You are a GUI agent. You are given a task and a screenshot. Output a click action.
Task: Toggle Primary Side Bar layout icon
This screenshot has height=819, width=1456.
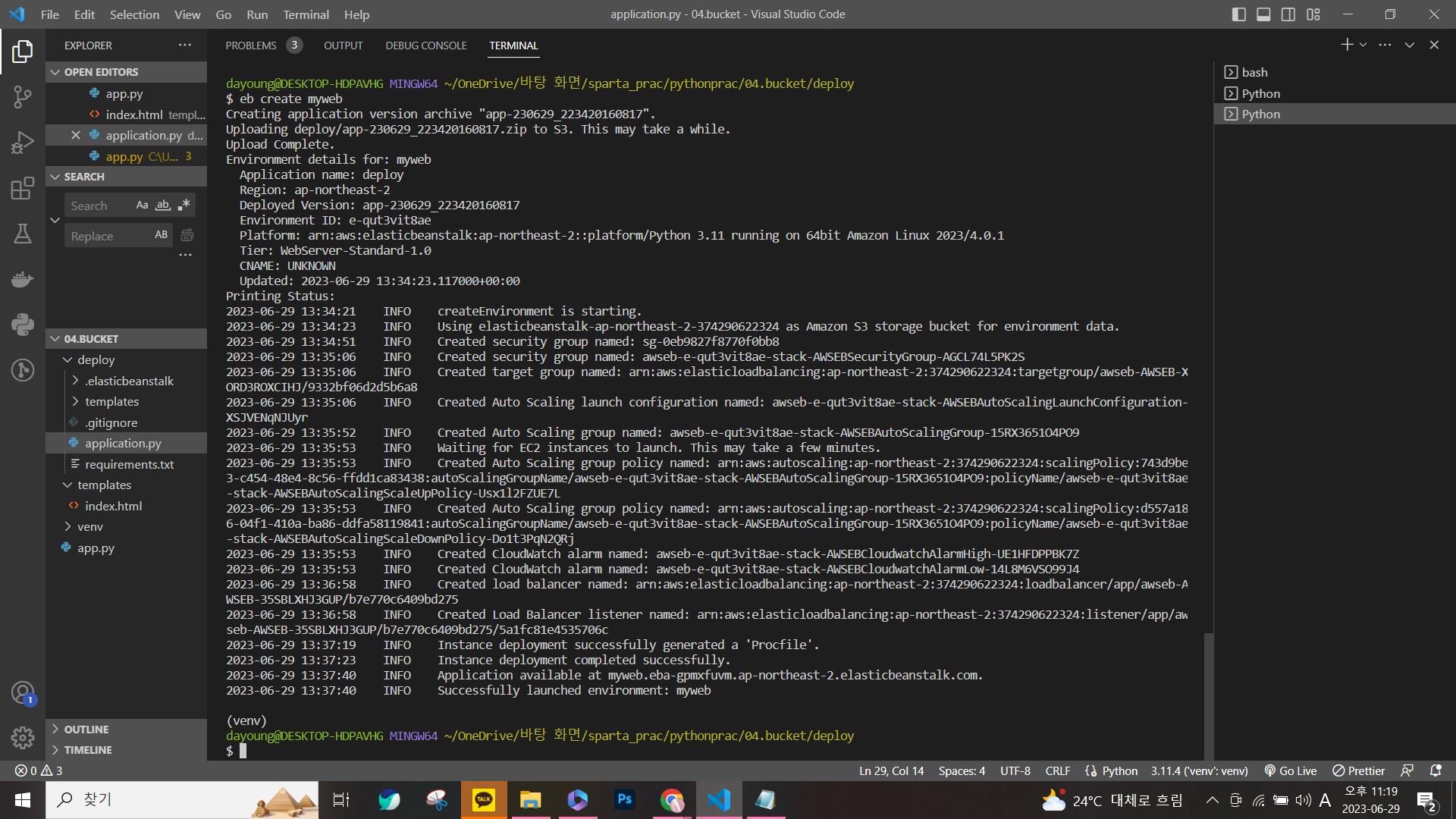[1239, 14]
